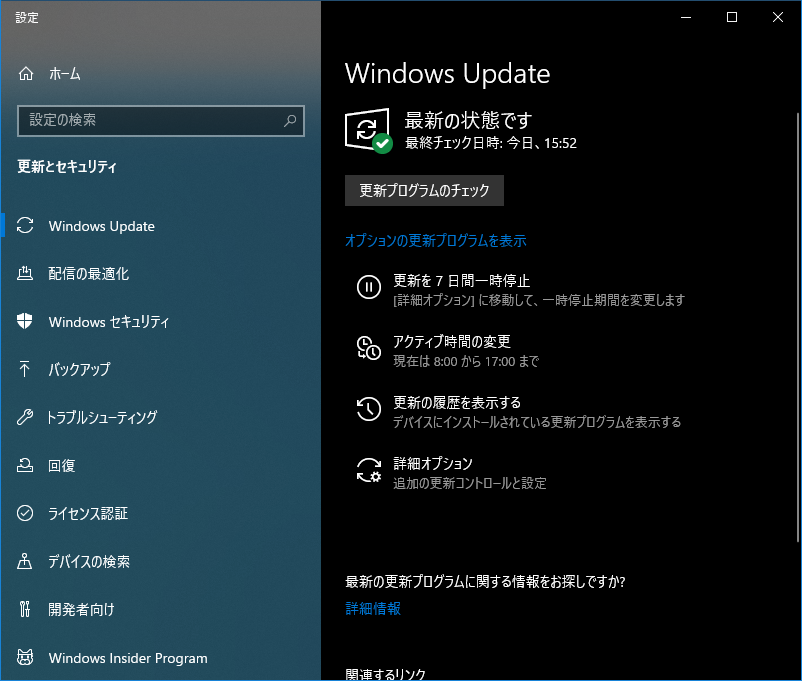Click the 最新の状態です status text

[469, 120]
